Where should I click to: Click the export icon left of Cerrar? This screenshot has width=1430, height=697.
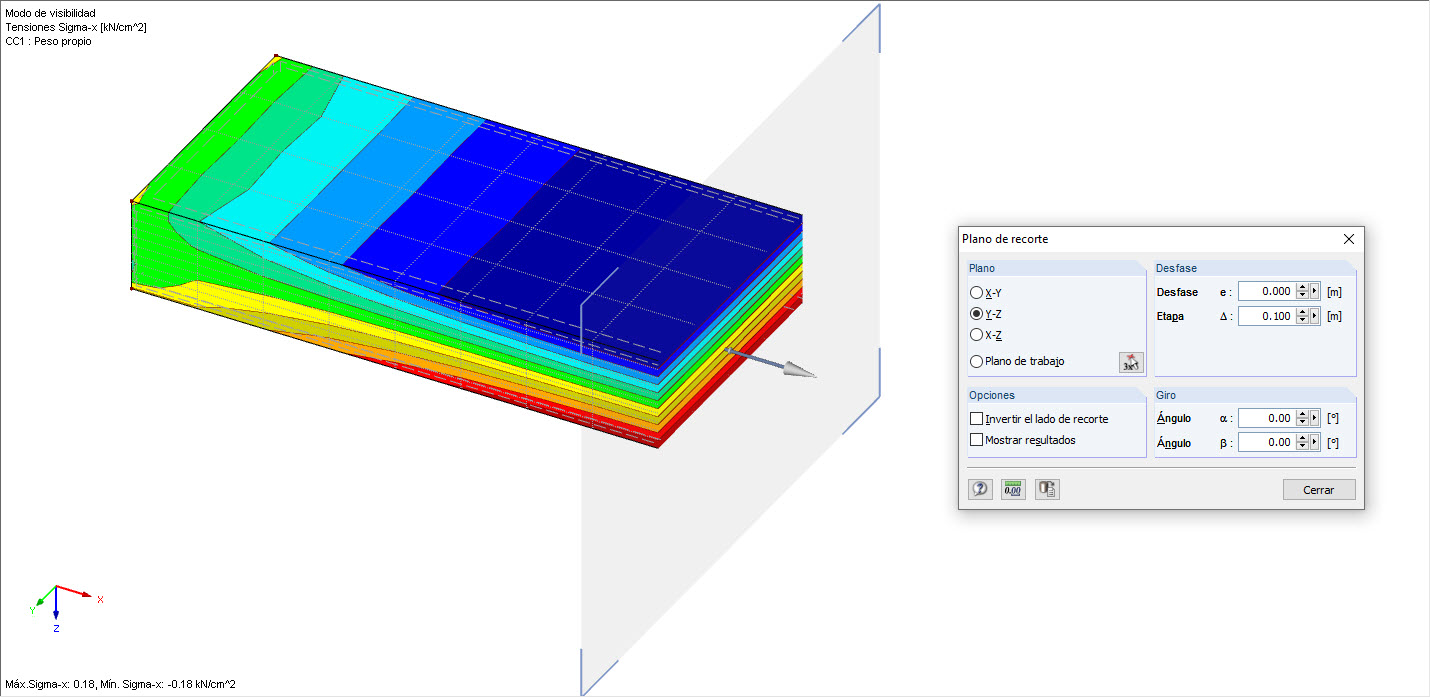coord(1047,489)
